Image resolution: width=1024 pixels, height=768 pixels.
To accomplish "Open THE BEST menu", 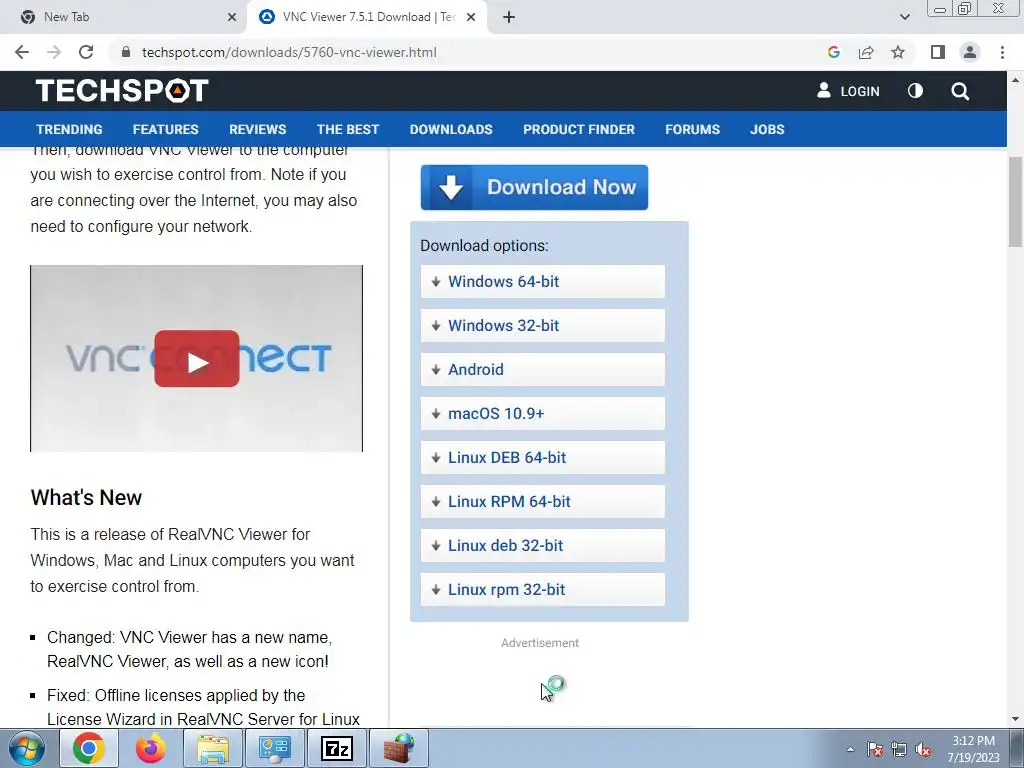I will (347, 129).
